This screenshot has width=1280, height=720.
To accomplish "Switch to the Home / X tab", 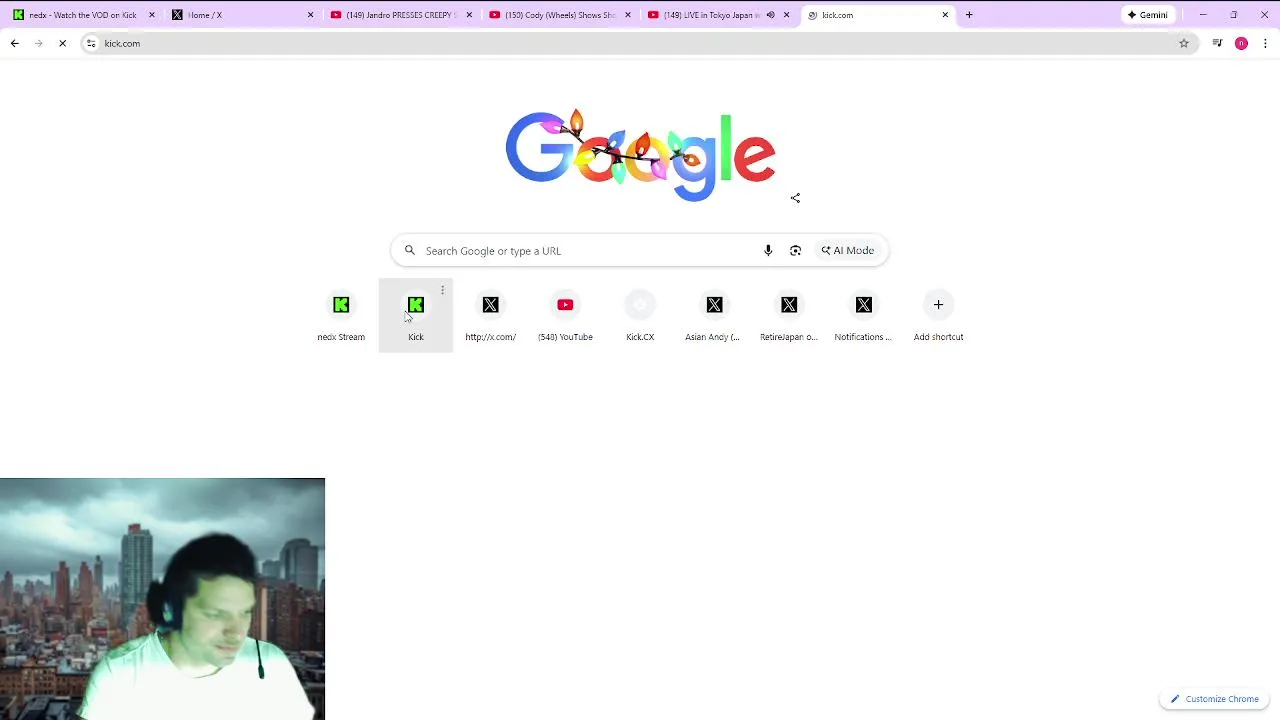I will tap(242, 15).
